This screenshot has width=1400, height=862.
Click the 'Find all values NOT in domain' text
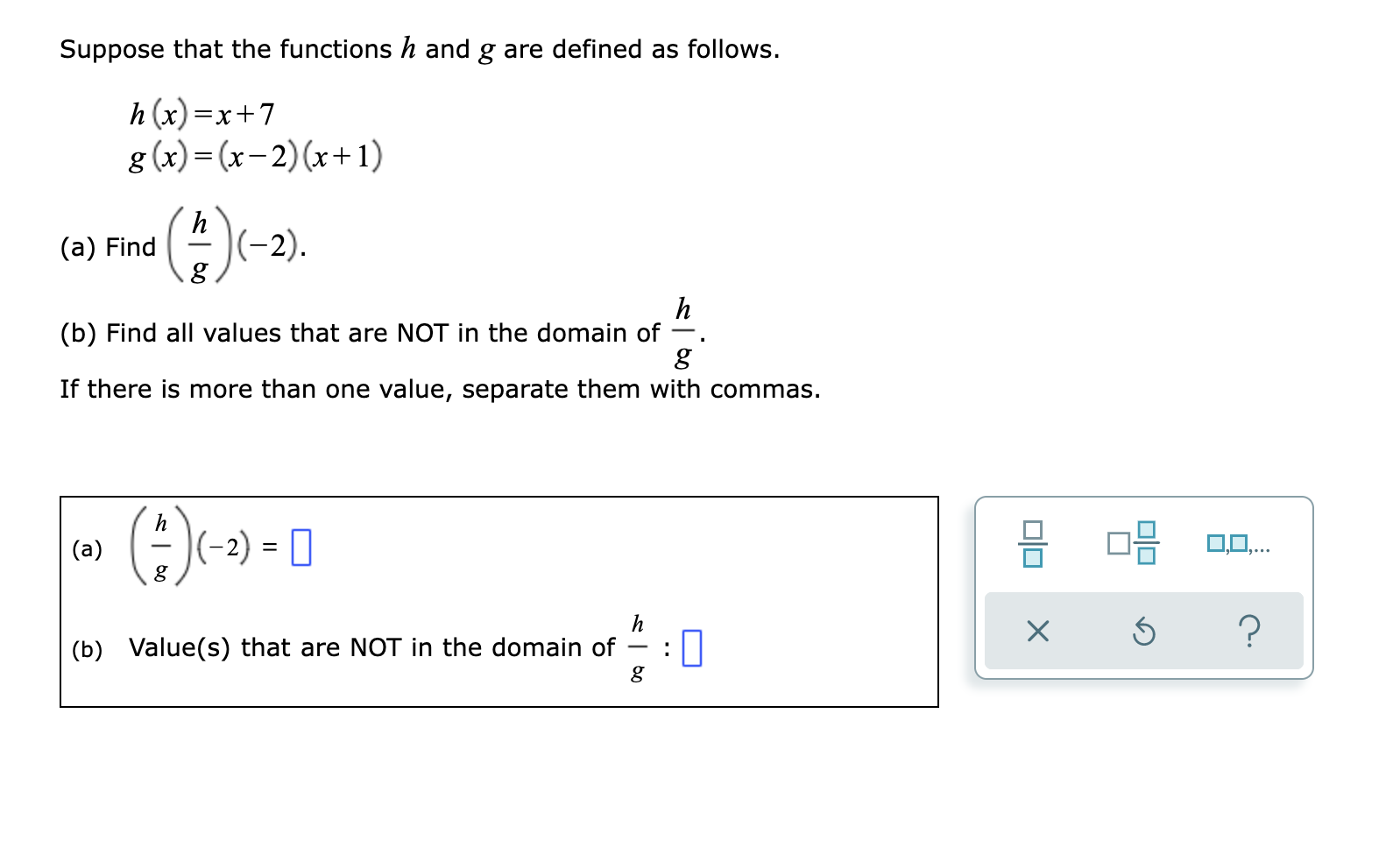pyautogui.click(x=359, y=333)
